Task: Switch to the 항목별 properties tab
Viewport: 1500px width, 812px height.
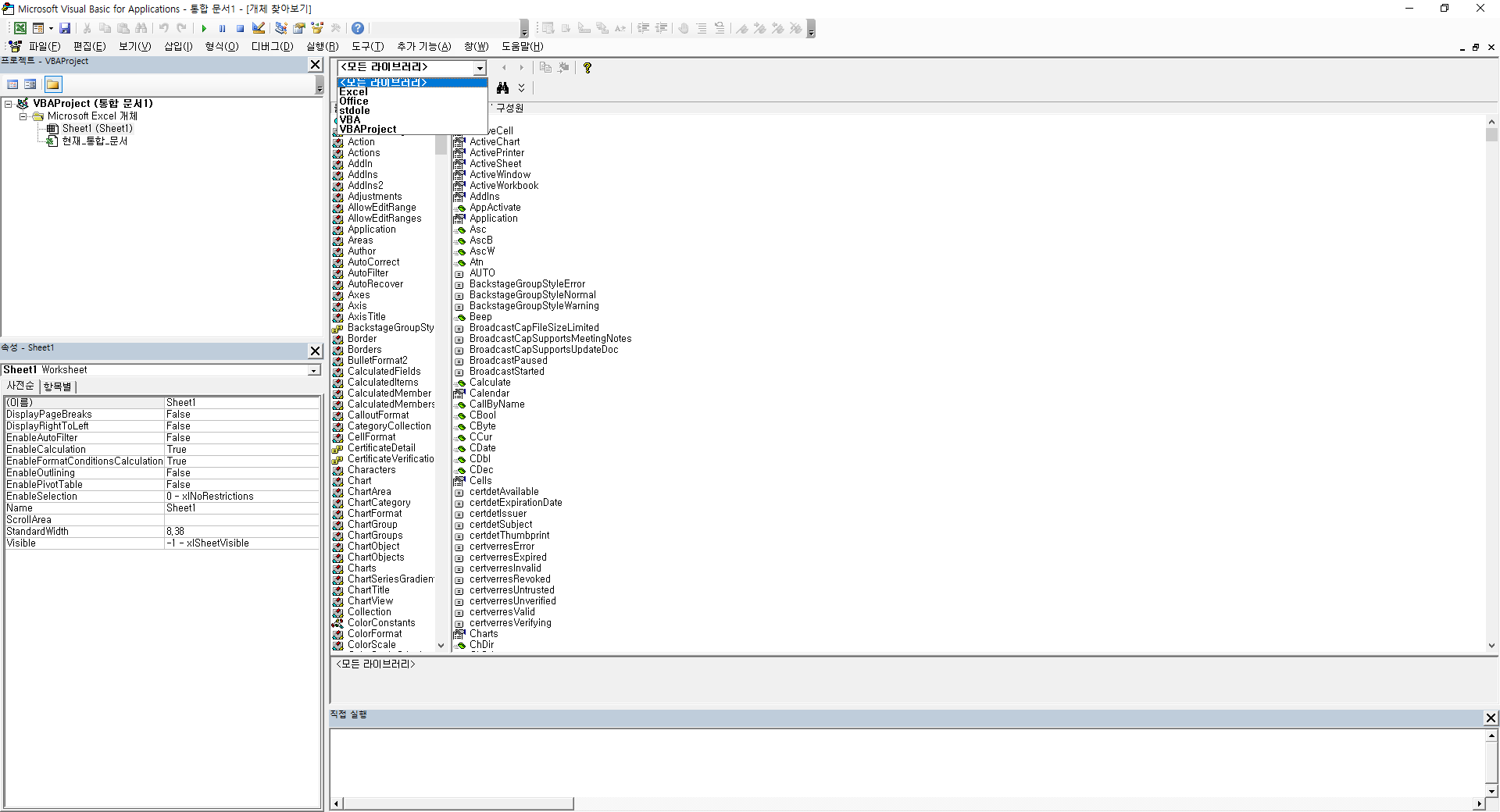Action: pyautogui.click(x=57, y=386)
